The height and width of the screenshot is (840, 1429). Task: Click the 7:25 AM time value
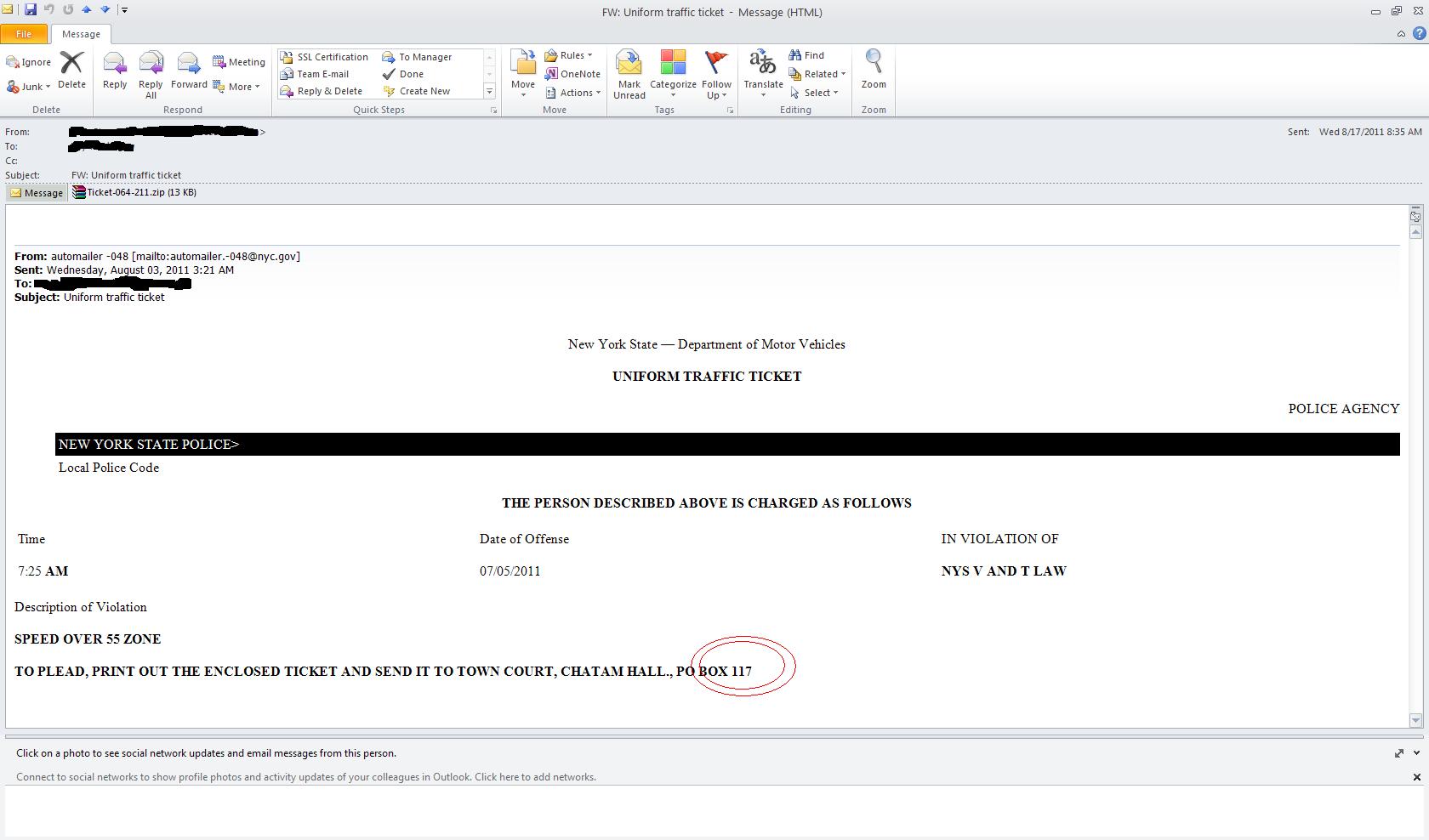tap(43, 570)
